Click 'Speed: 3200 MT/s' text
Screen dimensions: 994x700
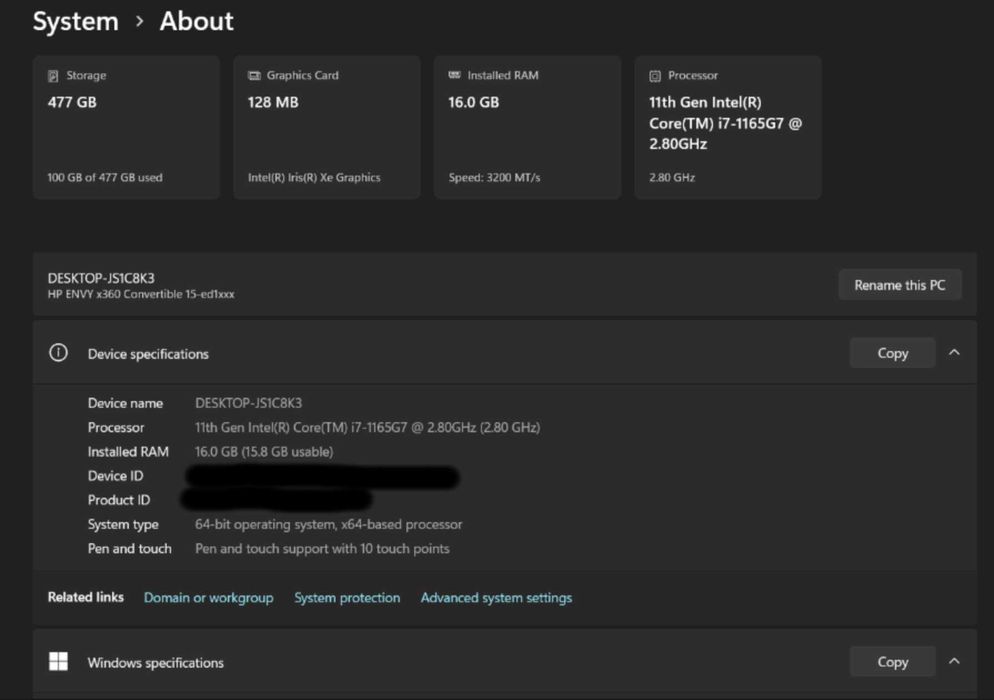click(494, 178)
